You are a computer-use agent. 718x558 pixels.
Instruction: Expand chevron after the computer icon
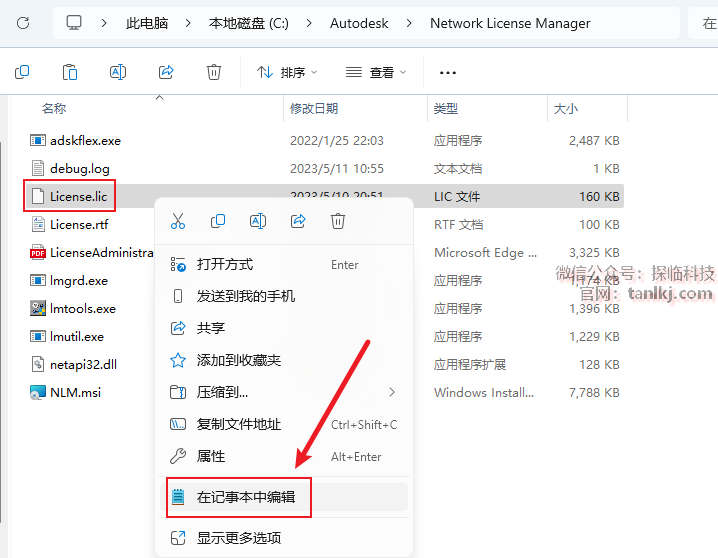tap(104, 23)
